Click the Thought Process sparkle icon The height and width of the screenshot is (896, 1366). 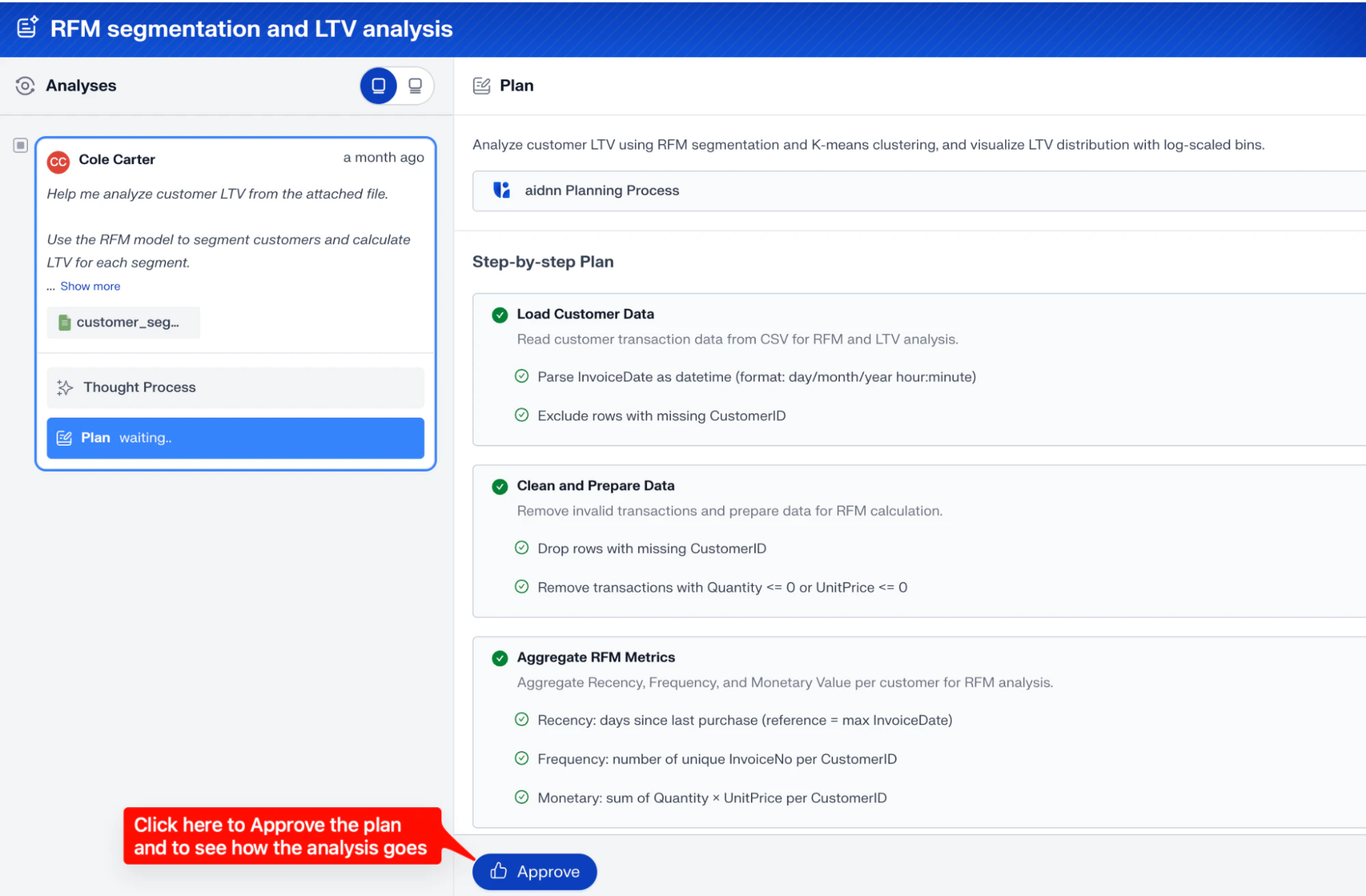pyautogui.click(x=65, y=388)
